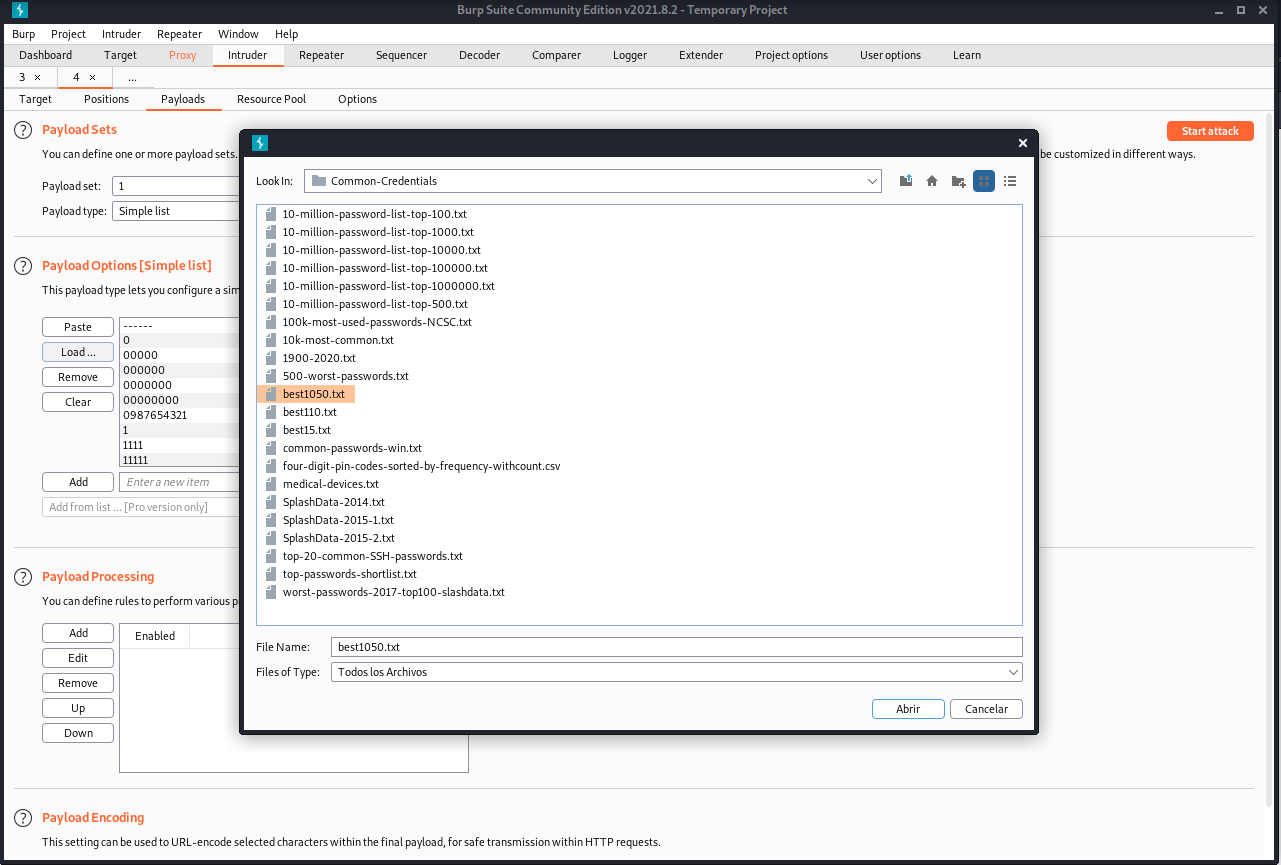Switch file dialog to details view
The width and height of the screenshot is (1281, 865).
pos(1010,181)
